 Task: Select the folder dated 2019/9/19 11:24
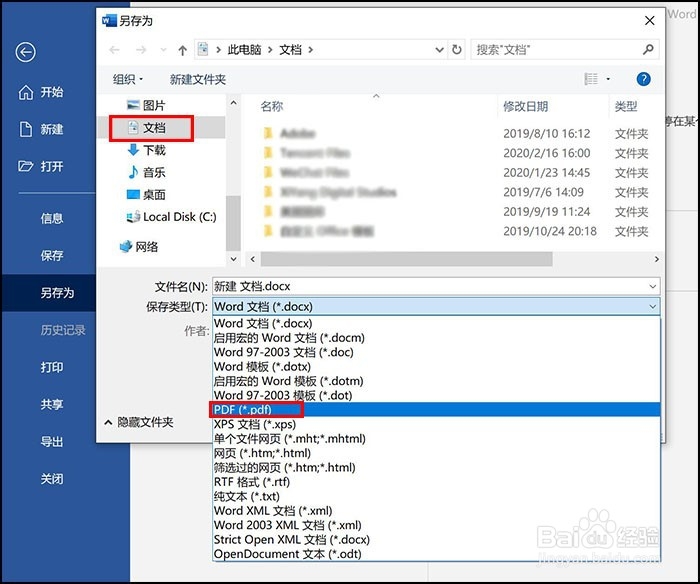point(454,212)
